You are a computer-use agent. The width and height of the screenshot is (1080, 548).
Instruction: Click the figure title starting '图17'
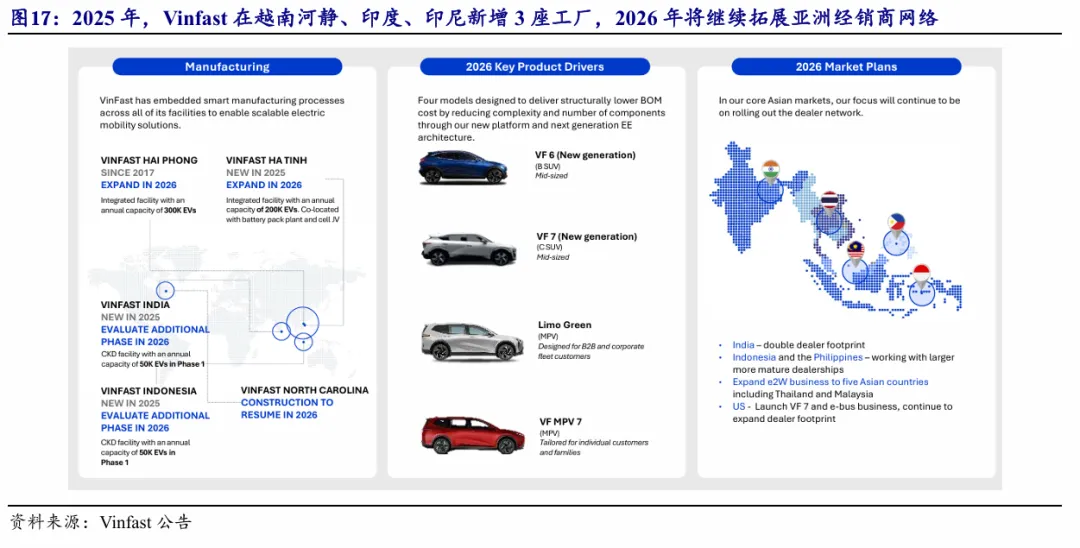tap(473, 17)
